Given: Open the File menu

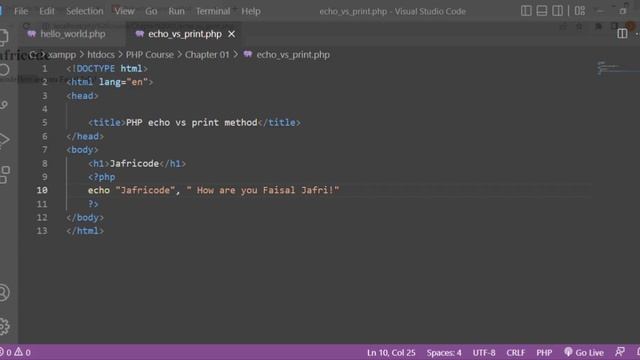Looking at the screenshot, I should point(21,11).
